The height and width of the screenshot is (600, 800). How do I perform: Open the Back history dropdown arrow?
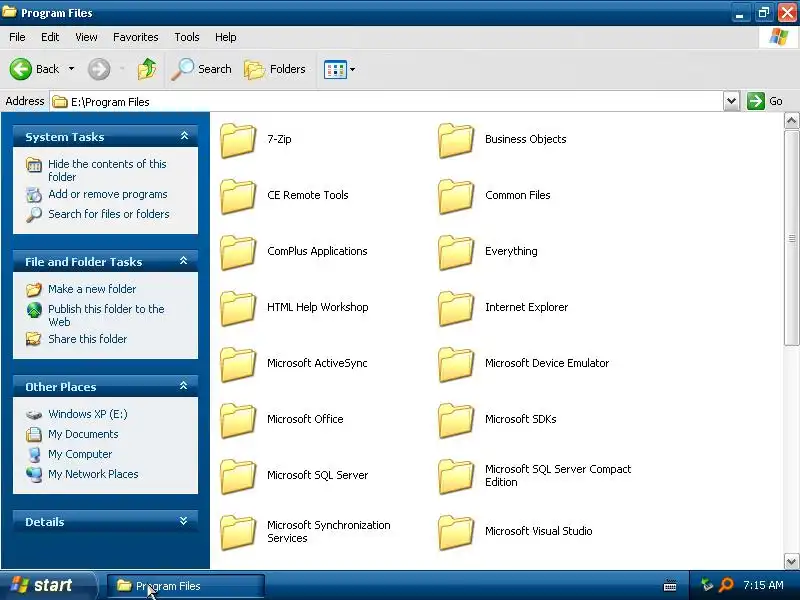[x=71, y=69]
